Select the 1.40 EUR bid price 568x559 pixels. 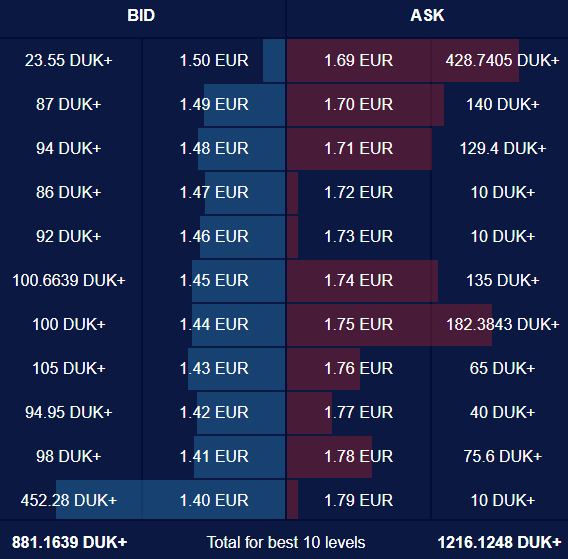(214, 501)
